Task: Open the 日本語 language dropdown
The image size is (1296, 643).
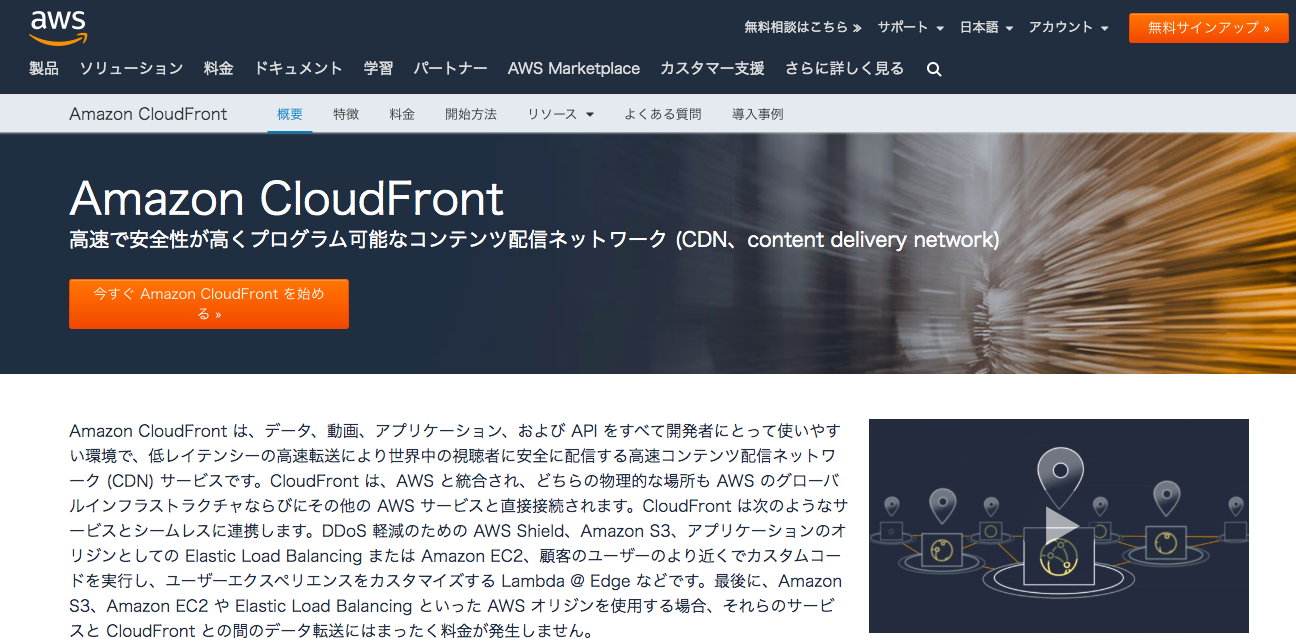Action: click(x=986, y=27)
